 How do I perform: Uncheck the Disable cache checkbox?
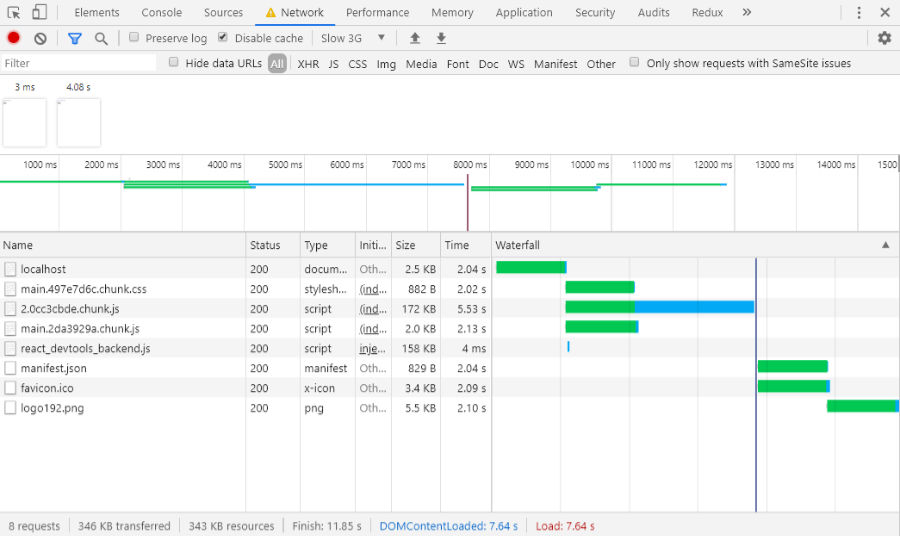click(x=223, y=38)
